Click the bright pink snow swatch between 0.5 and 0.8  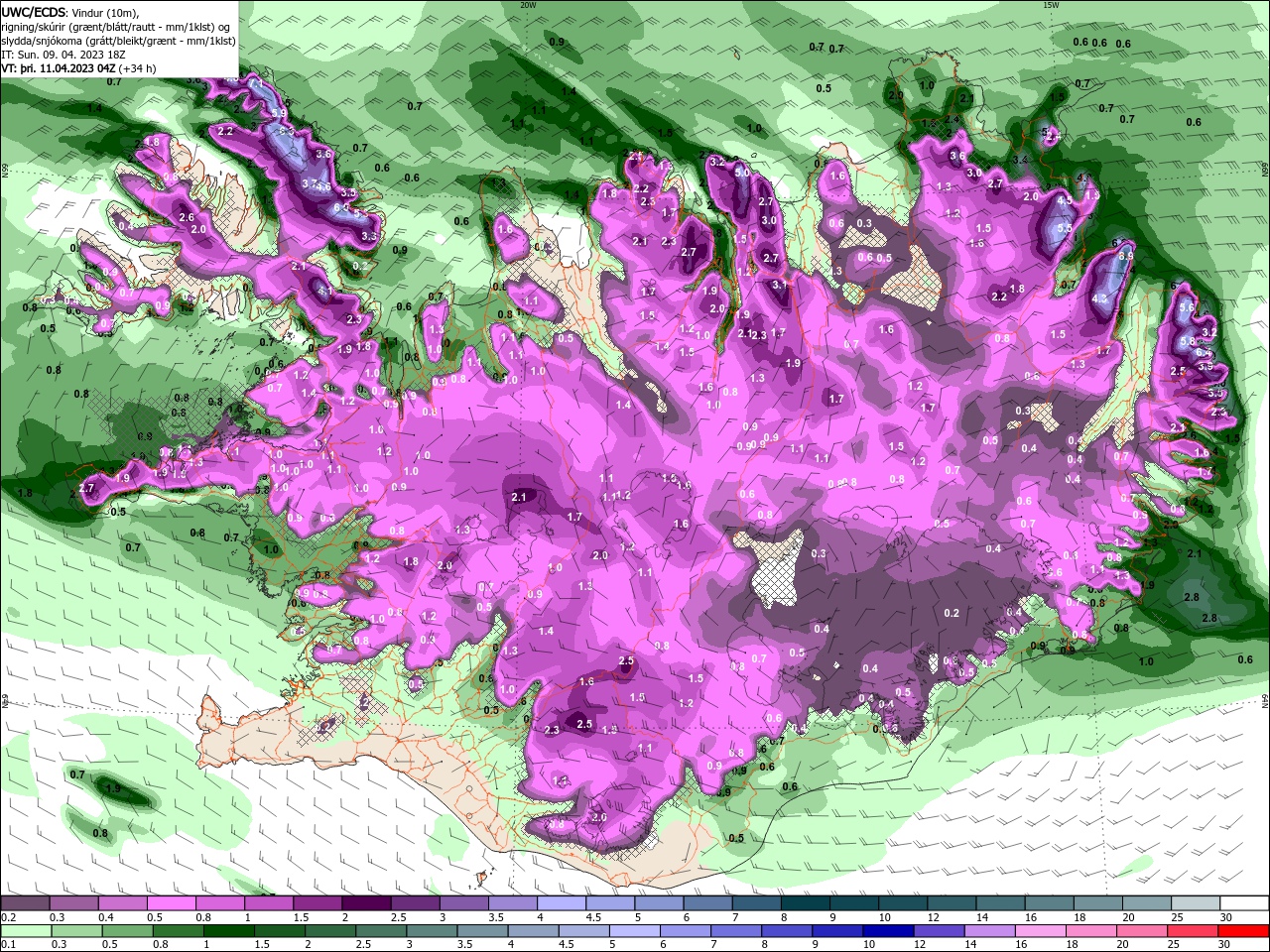[171, 903]
